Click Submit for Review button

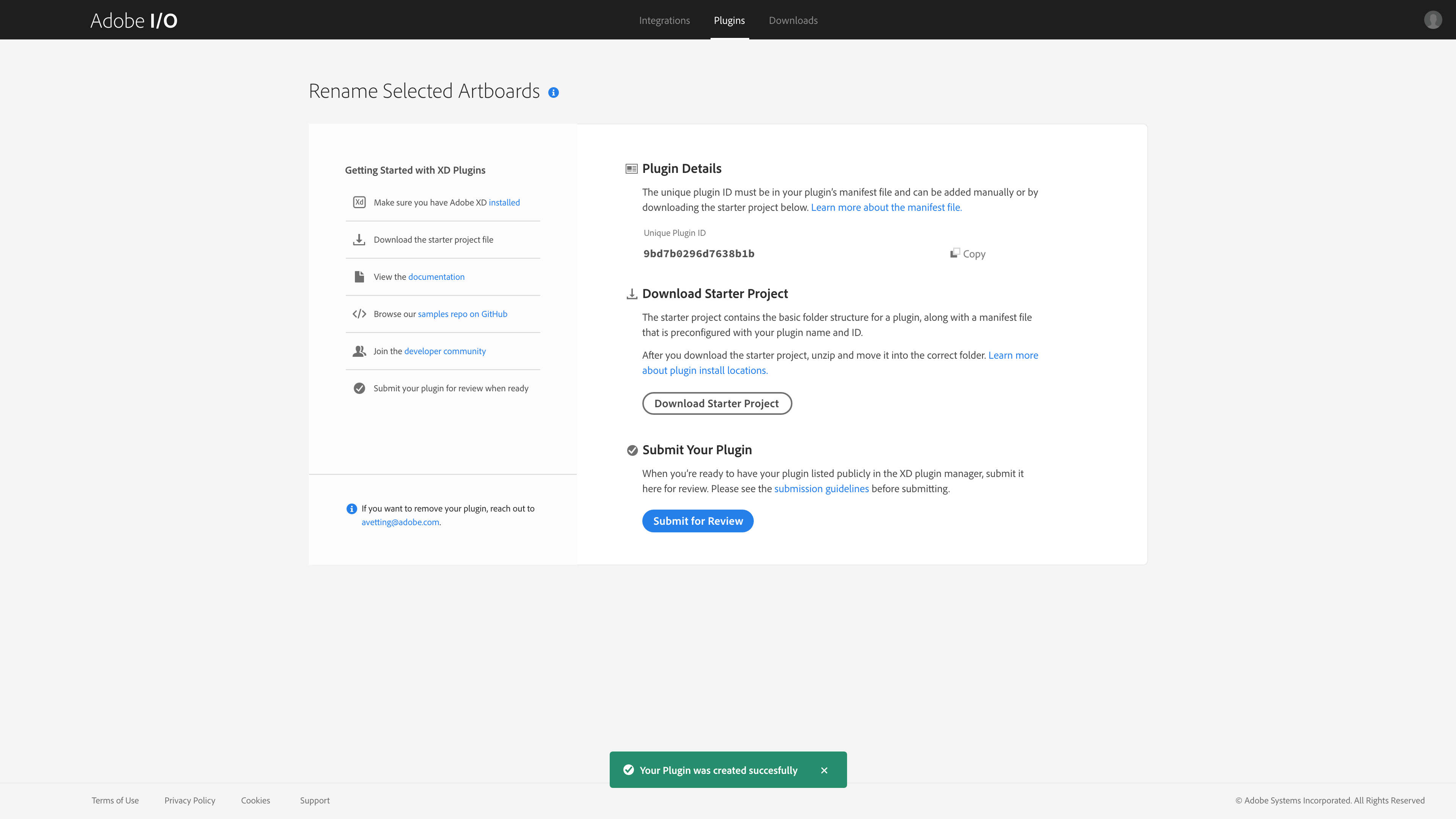coord(698,521)
